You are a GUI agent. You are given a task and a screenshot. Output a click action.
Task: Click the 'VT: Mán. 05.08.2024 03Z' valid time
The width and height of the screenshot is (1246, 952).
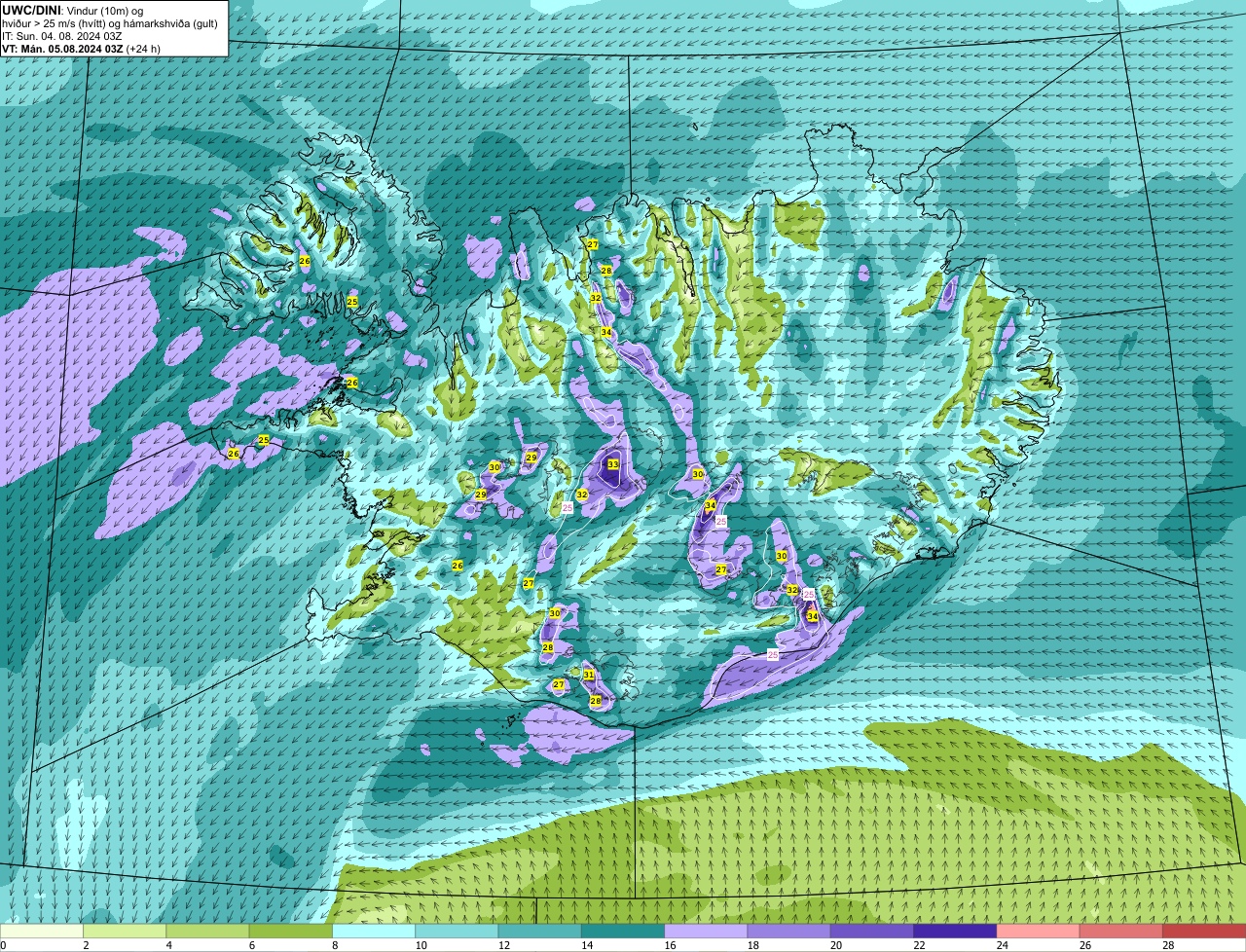62,48
